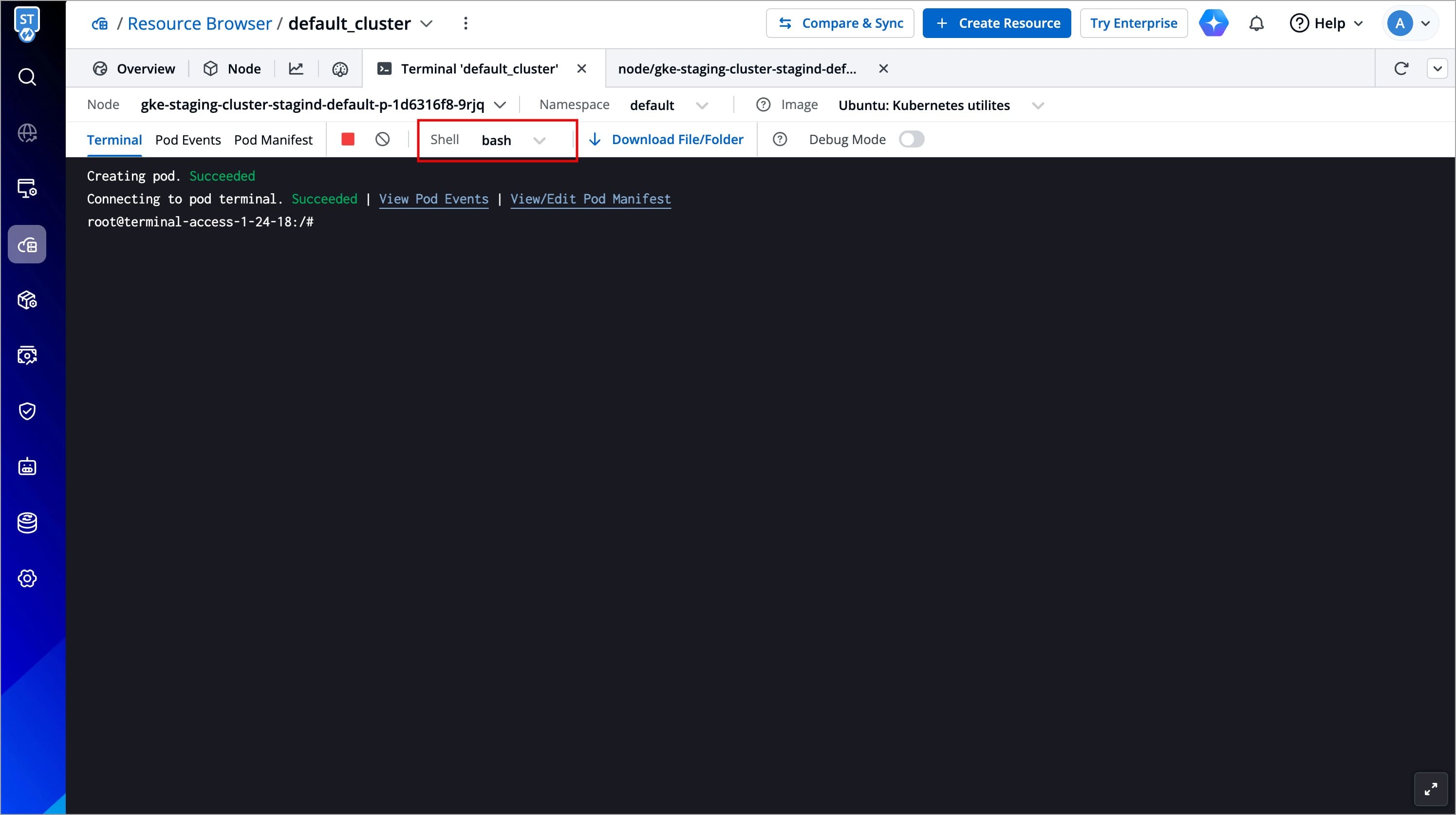This screenshot has height=815, width=1456.
Task: Click the refresh icon in the tab bar
Action: [1401, 68]
